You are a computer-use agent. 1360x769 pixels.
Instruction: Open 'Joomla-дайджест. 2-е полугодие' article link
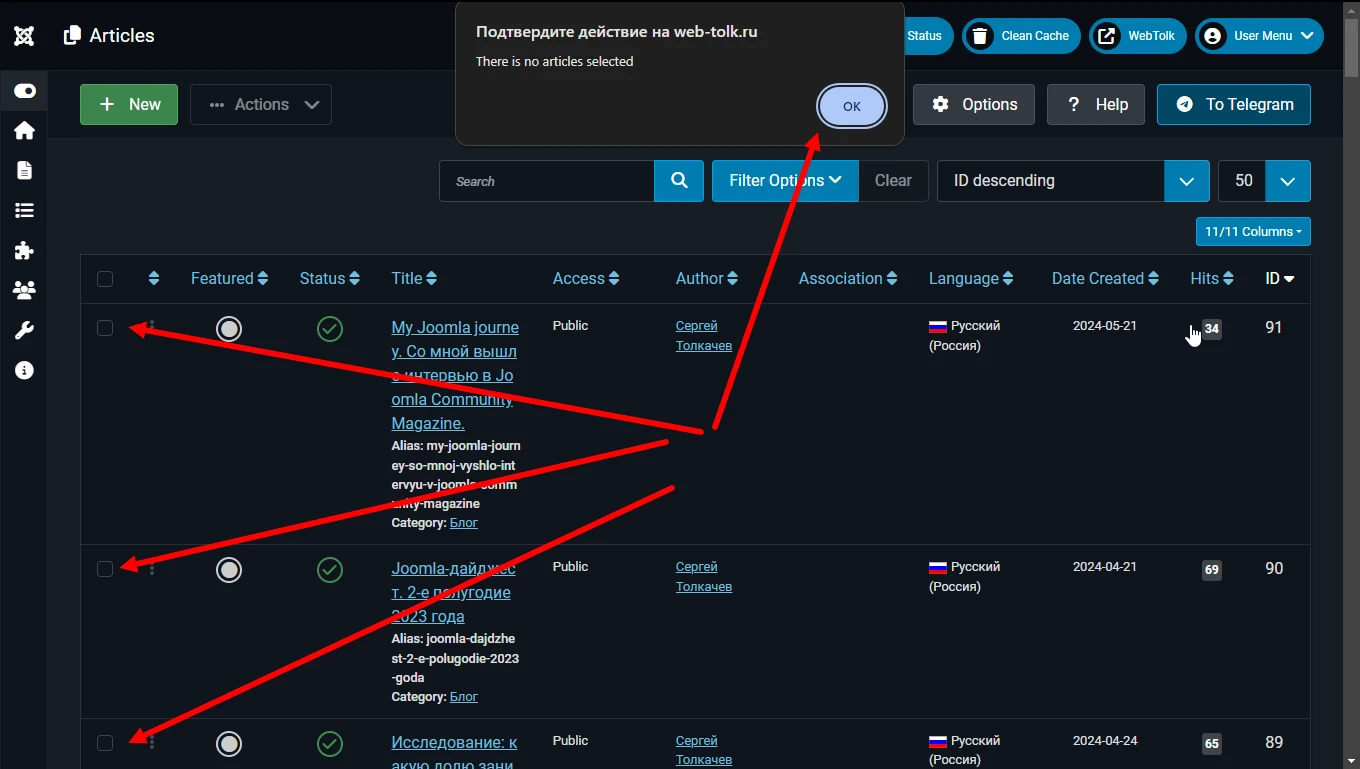[453, 592]
